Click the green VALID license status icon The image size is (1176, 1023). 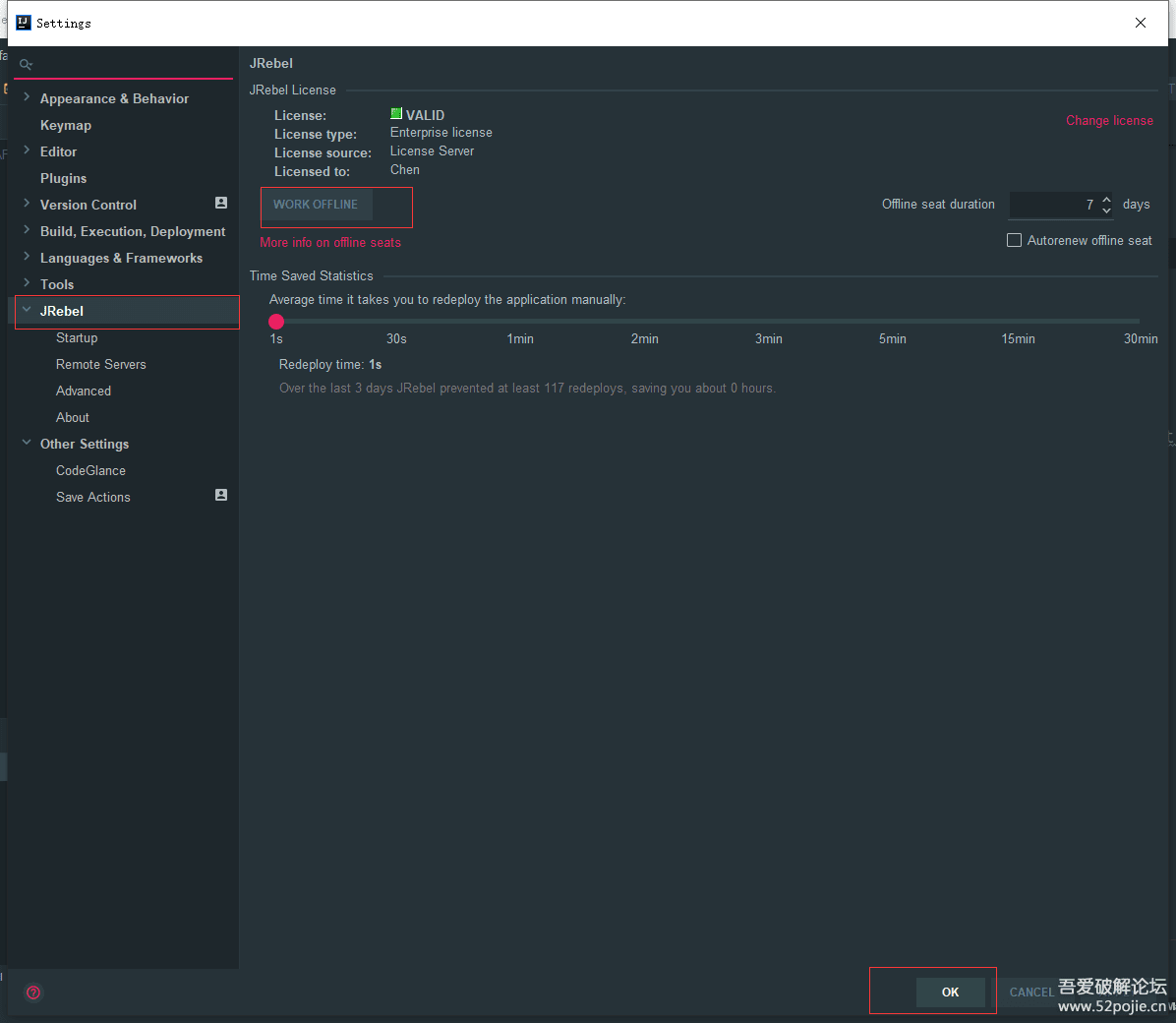coord(396,113)
